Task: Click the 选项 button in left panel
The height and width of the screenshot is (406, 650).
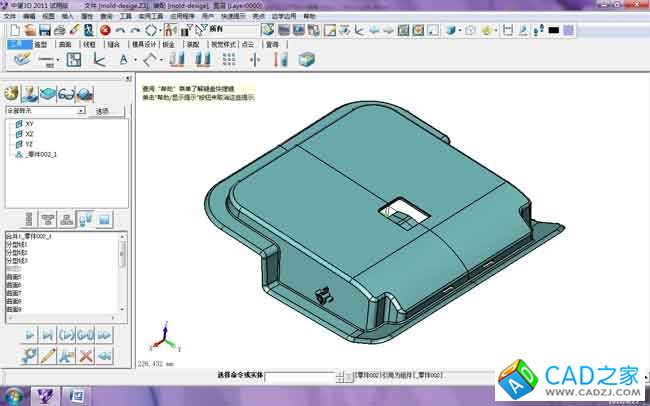Action: tap(102, 110)
